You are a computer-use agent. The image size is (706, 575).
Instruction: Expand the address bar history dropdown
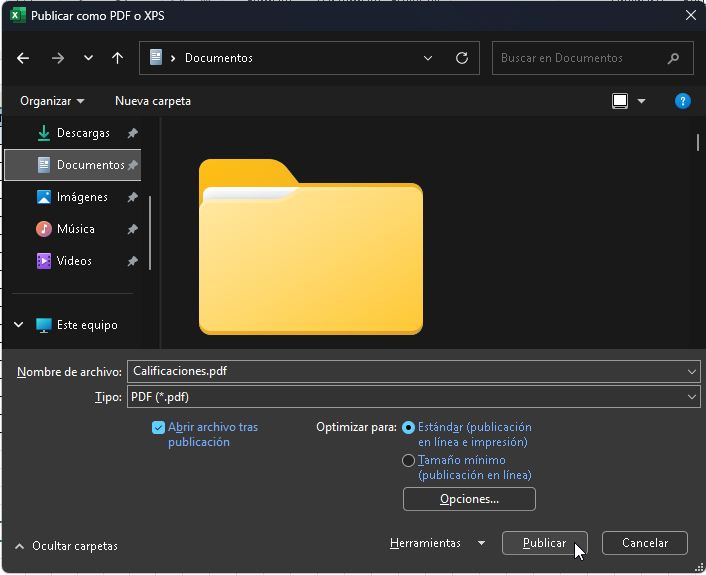(428, 58)
